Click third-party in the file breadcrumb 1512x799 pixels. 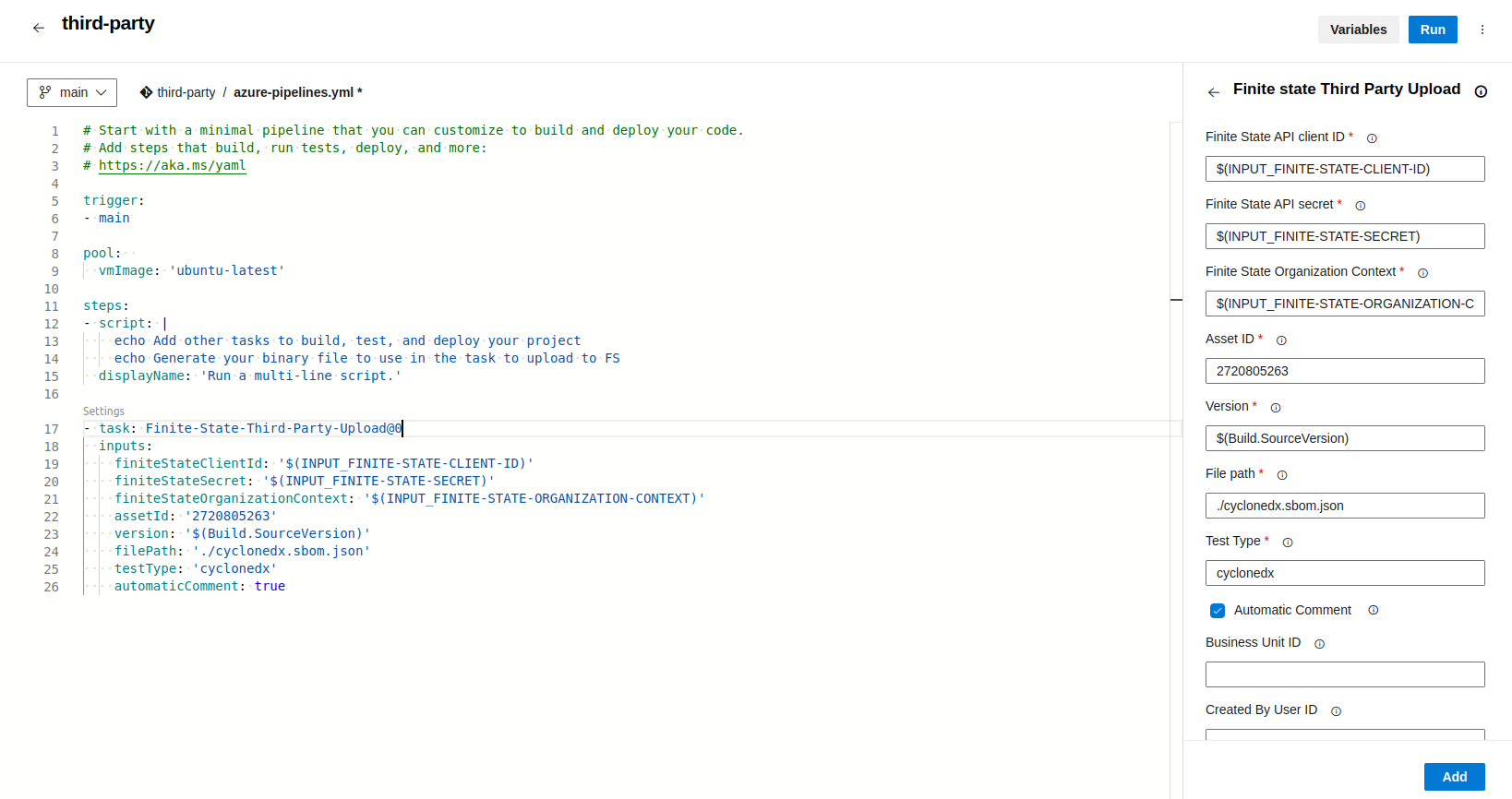point(186,92)
